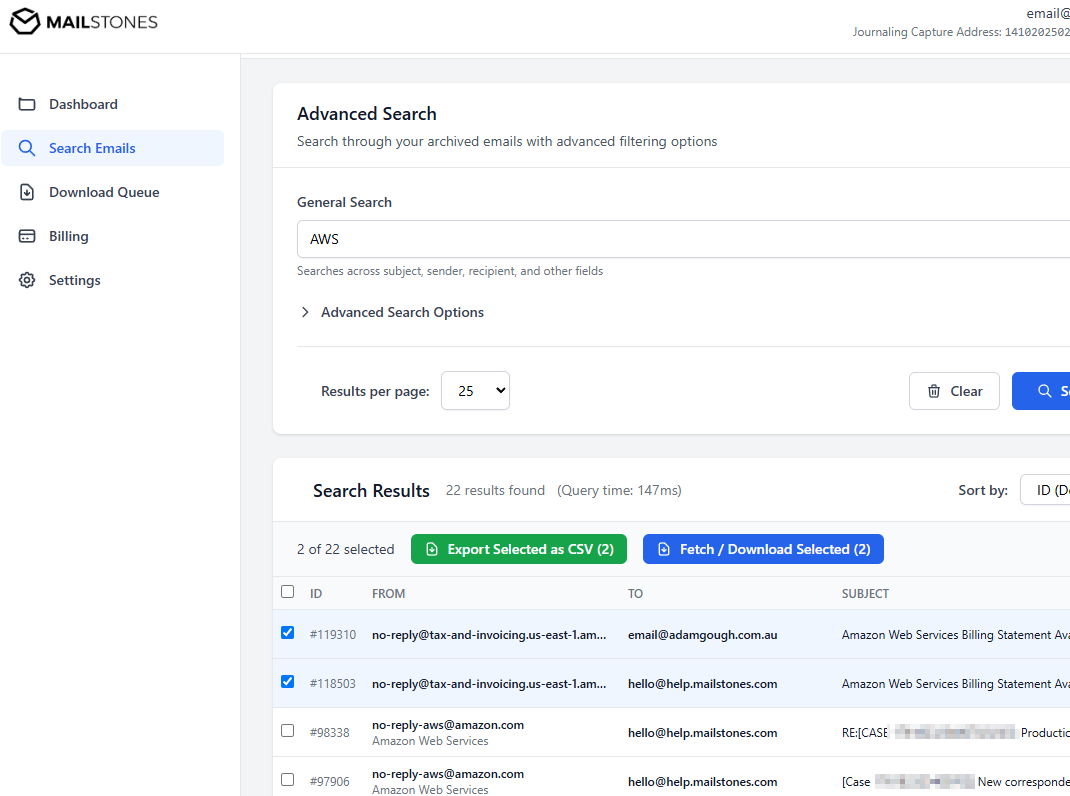Click Export Selected as CSV
This screenshot has height=796, width=1070.
point(519,549)
